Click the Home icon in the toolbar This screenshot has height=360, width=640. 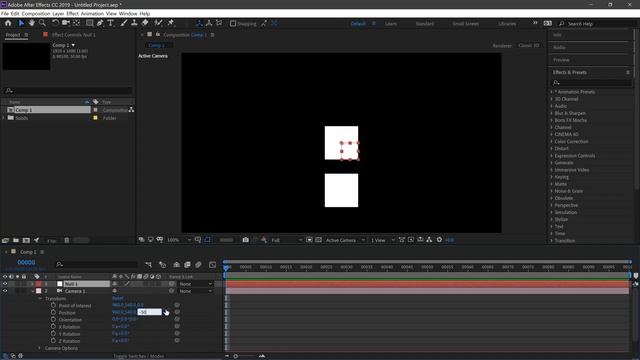[x=8, y=23]
